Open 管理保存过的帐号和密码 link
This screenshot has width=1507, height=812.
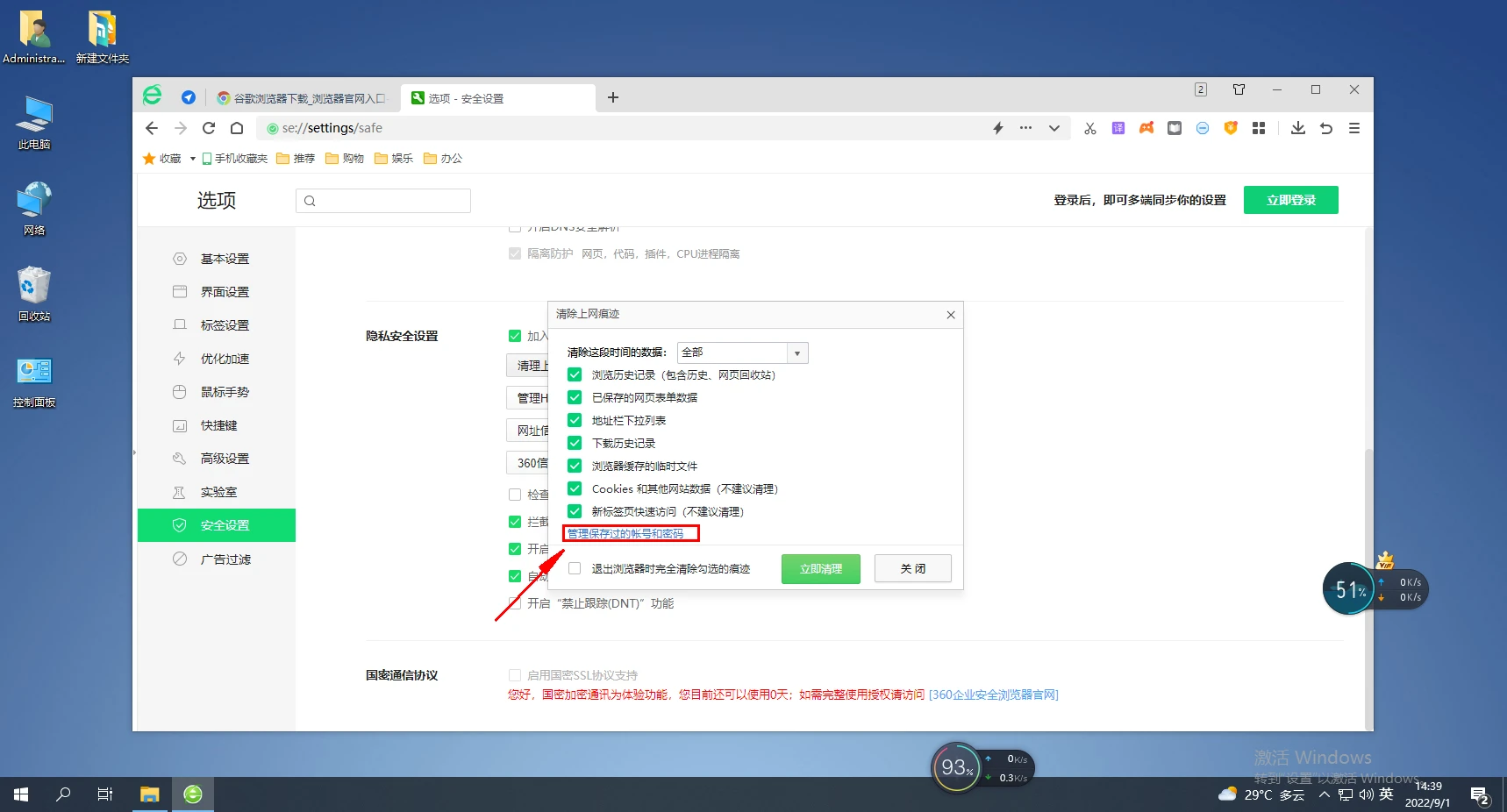tap(625, 533)
